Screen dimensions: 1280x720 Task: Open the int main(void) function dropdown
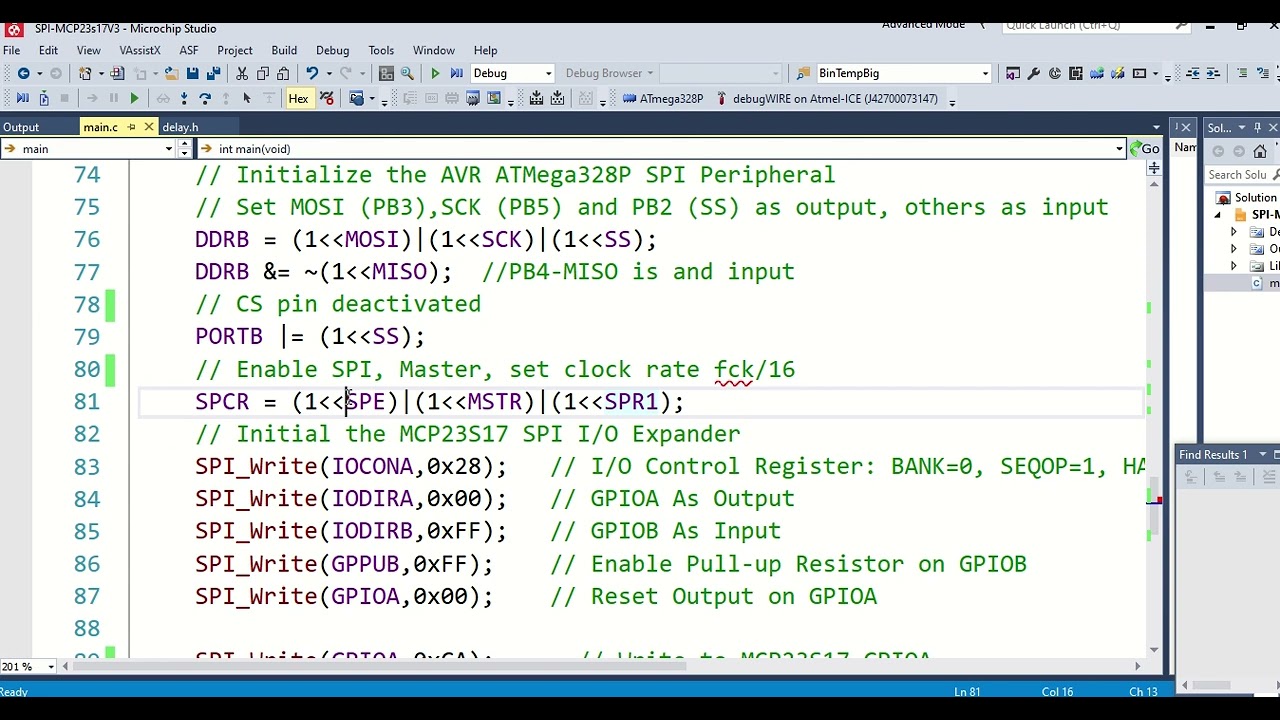[1119, 149]
